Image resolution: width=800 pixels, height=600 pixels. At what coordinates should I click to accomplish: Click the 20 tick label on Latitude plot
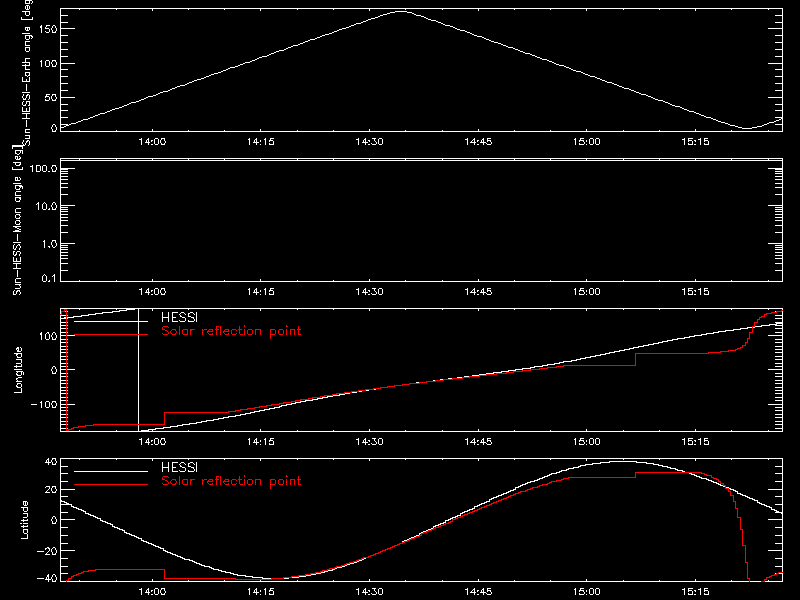point(51,490)
